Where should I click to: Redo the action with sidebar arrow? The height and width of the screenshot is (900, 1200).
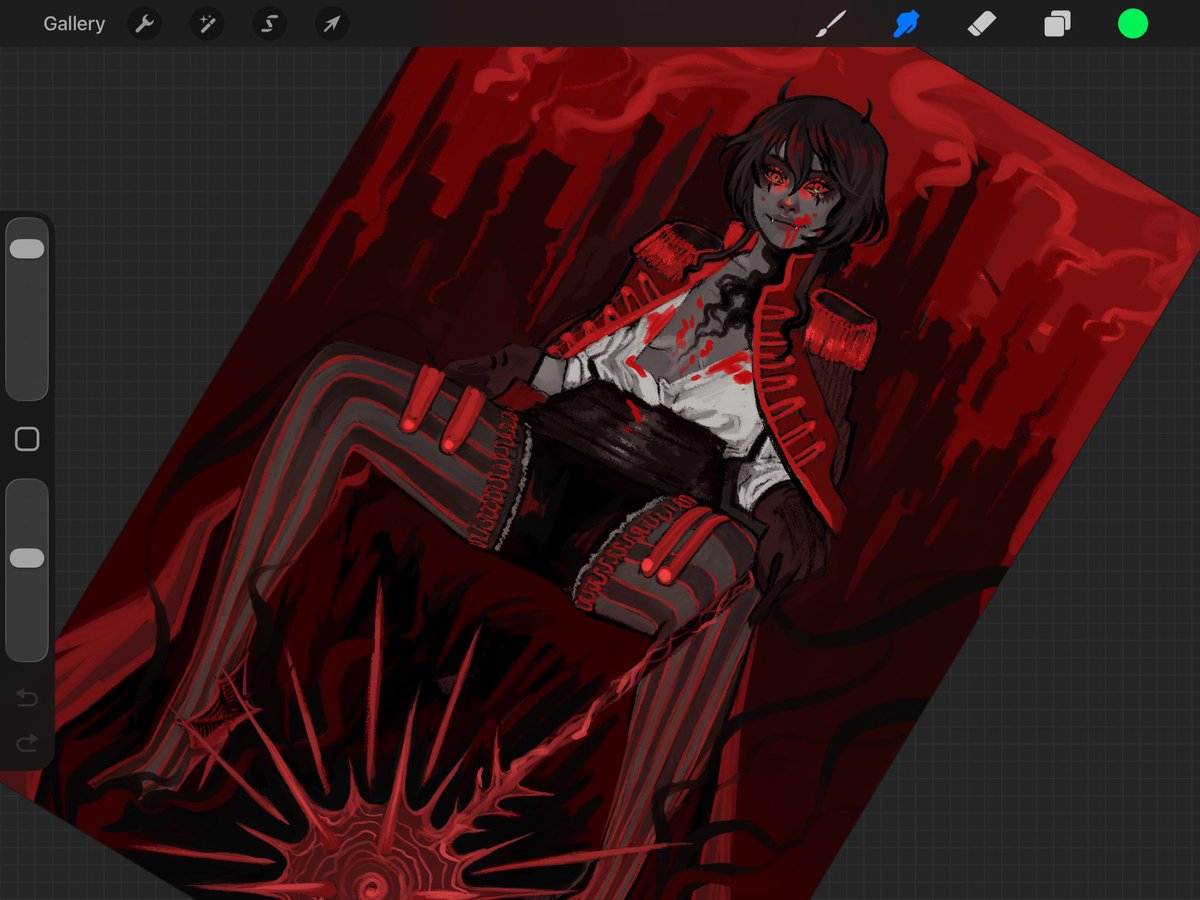point(27,742)
